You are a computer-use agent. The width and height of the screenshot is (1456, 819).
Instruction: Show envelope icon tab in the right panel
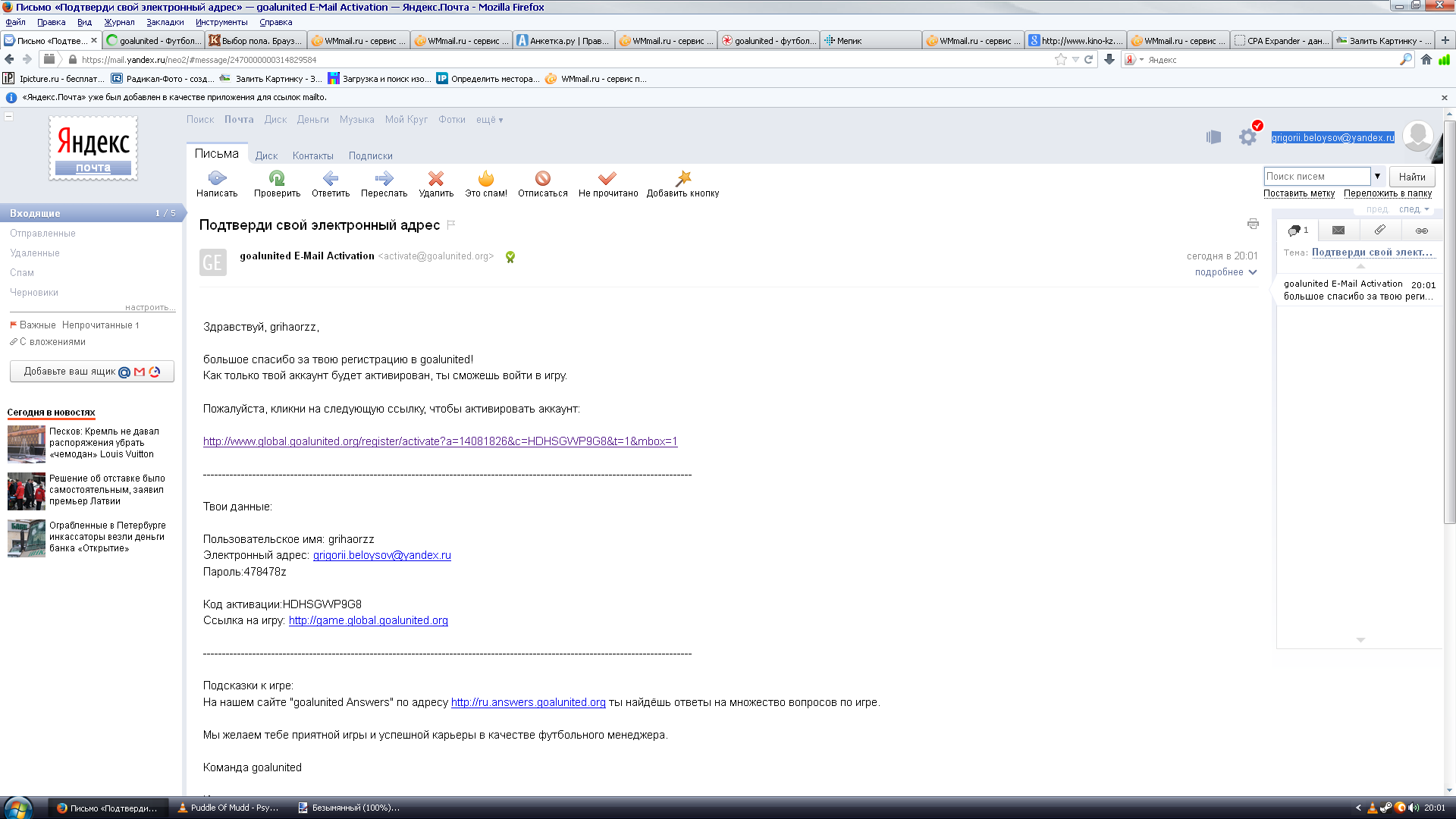[x=1338, y=231]
